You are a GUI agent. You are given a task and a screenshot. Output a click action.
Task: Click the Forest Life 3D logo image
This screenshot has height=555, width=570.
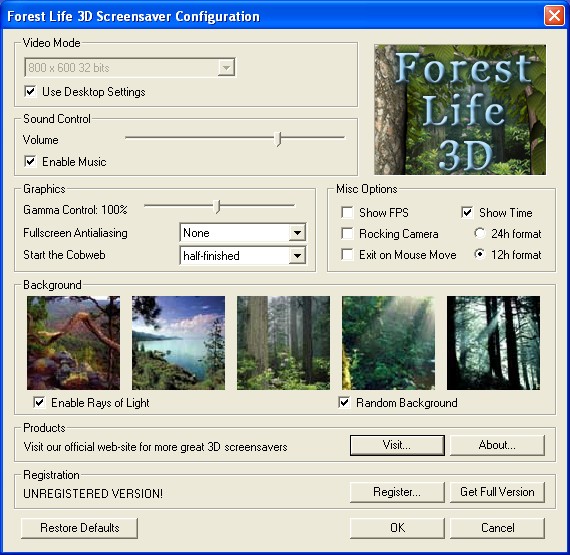click(x=460, y=109)
